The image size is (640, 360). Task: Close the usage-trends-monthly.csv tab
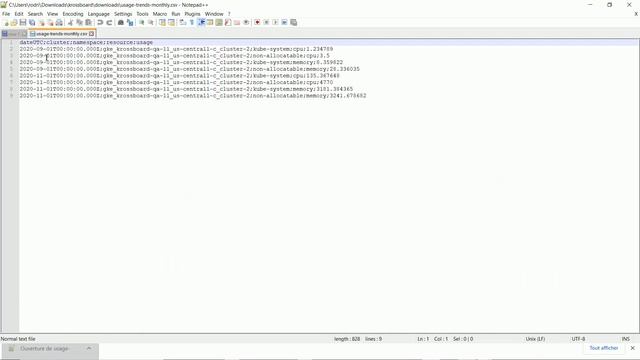92,34
